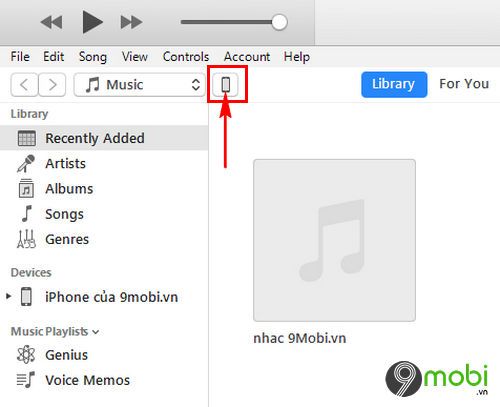Start playback with the Play button

click(x=92, y=22)
